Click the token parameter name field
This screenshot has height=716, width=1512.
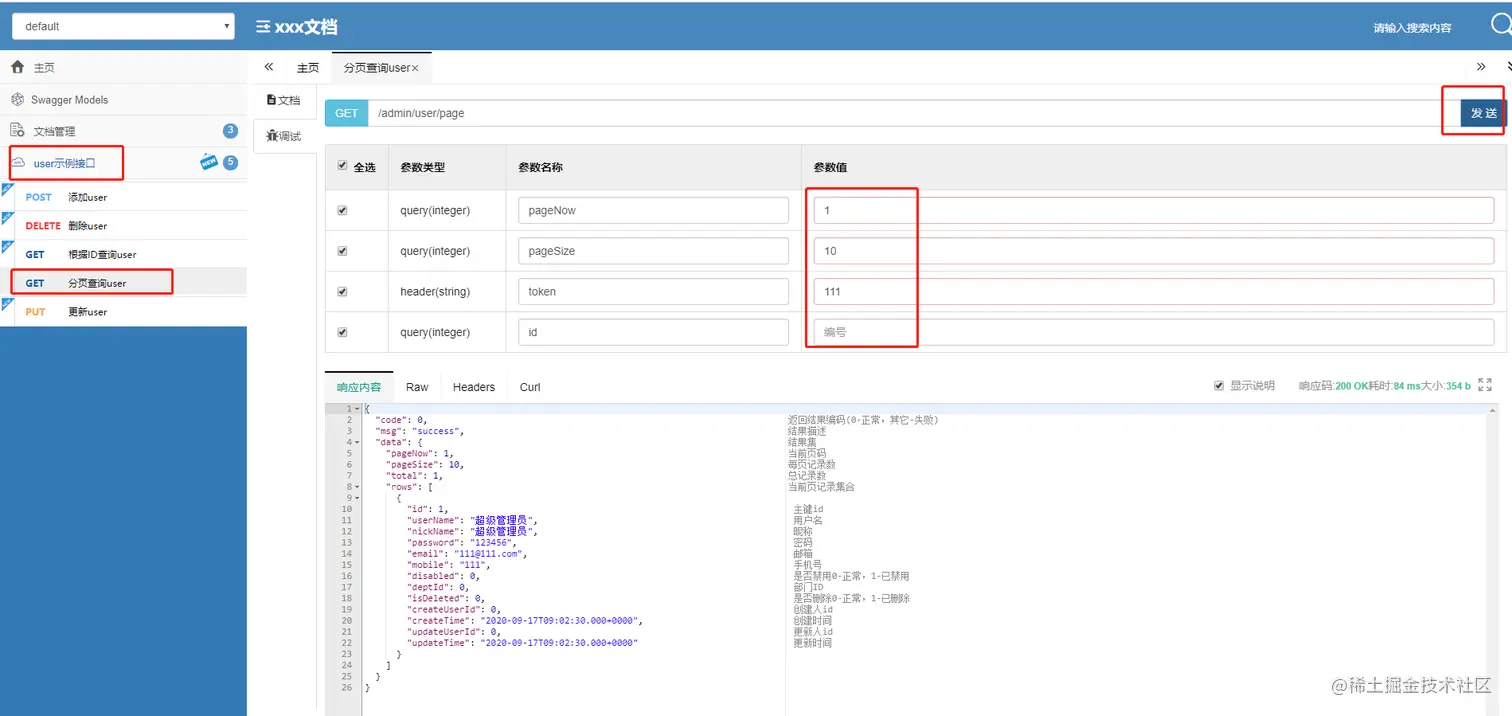pyautogui.click(x=653, y=291)
